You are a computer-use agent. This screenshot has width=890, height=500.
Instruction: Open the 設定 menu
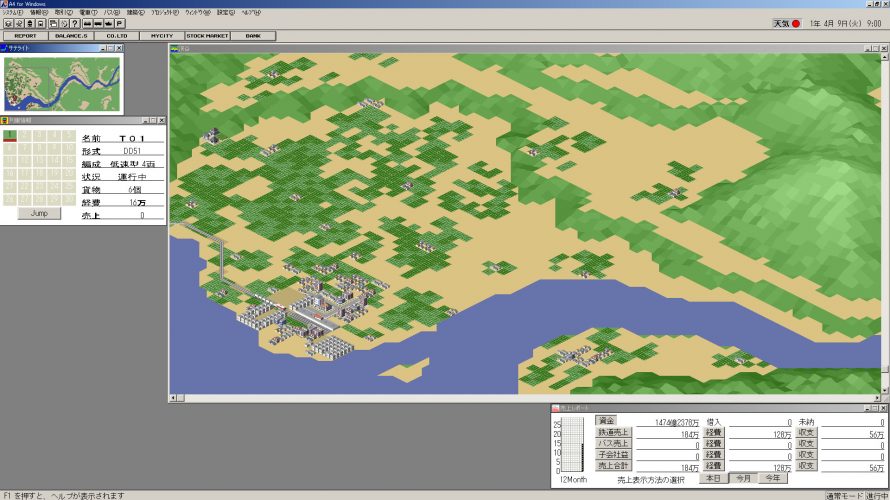point(226,12)
